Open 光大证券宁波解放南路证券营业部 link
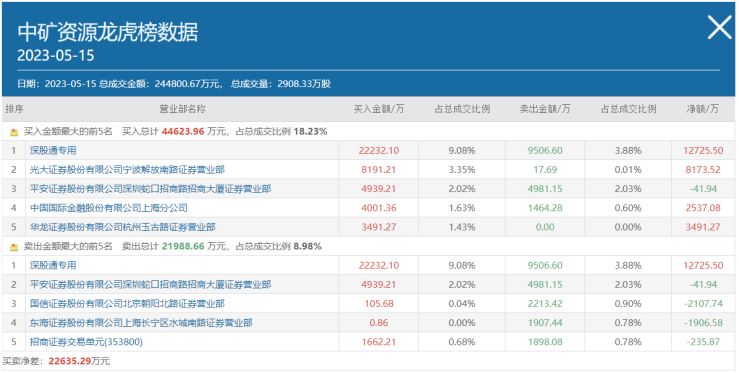Screen dimensions: 739x373 pyautogui.click(x=127, y=170)
